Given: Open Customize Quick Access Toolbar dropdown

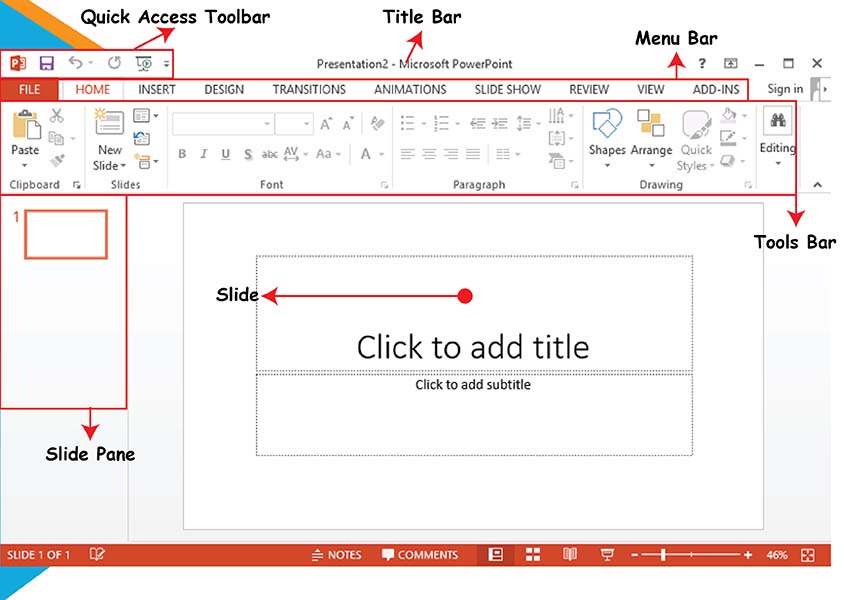Looking at the screenshot, I should [x=166, y=64].
